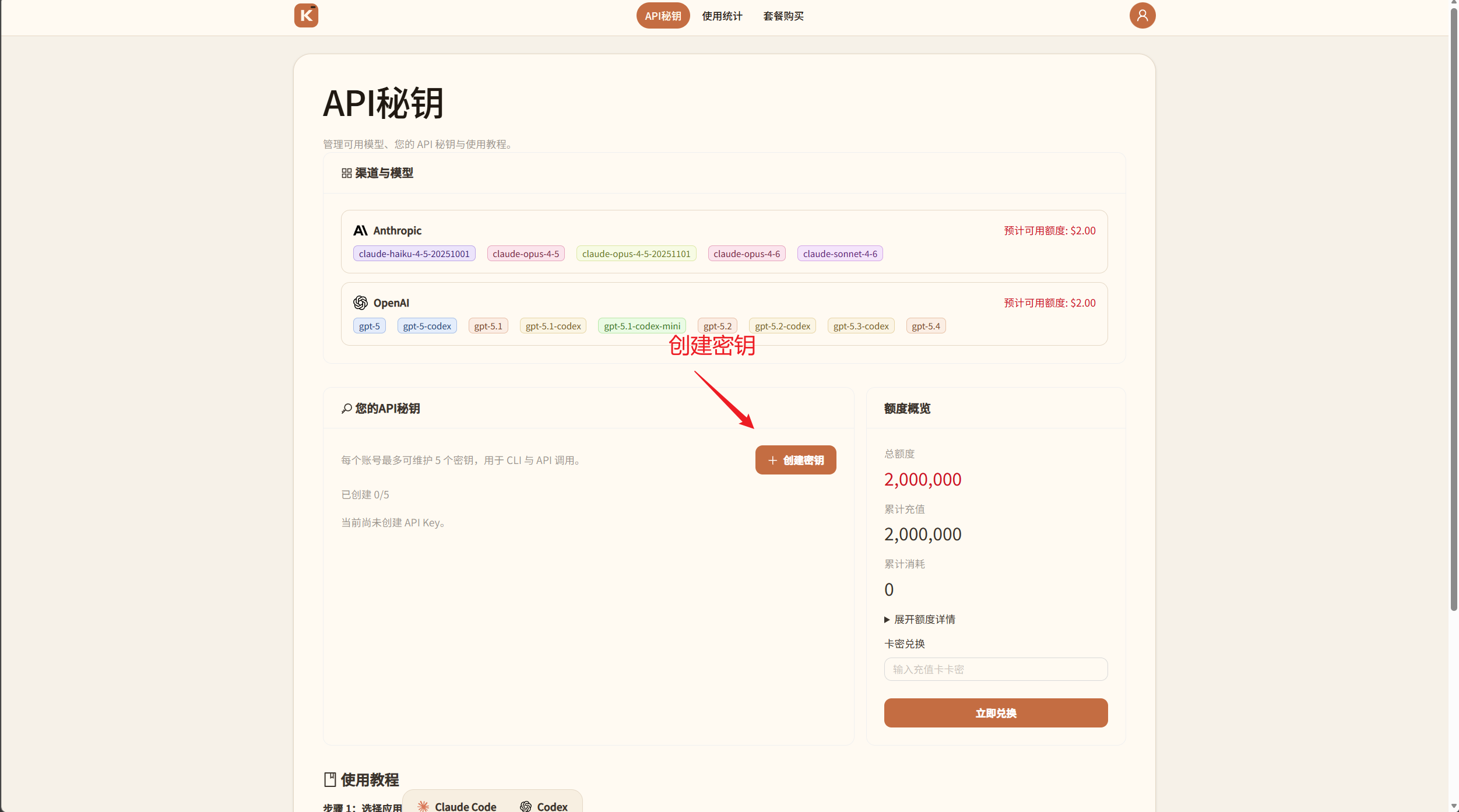Click the Claude Code starburst icon
The image size is (1459, 812).
click(x=423, y=806)
